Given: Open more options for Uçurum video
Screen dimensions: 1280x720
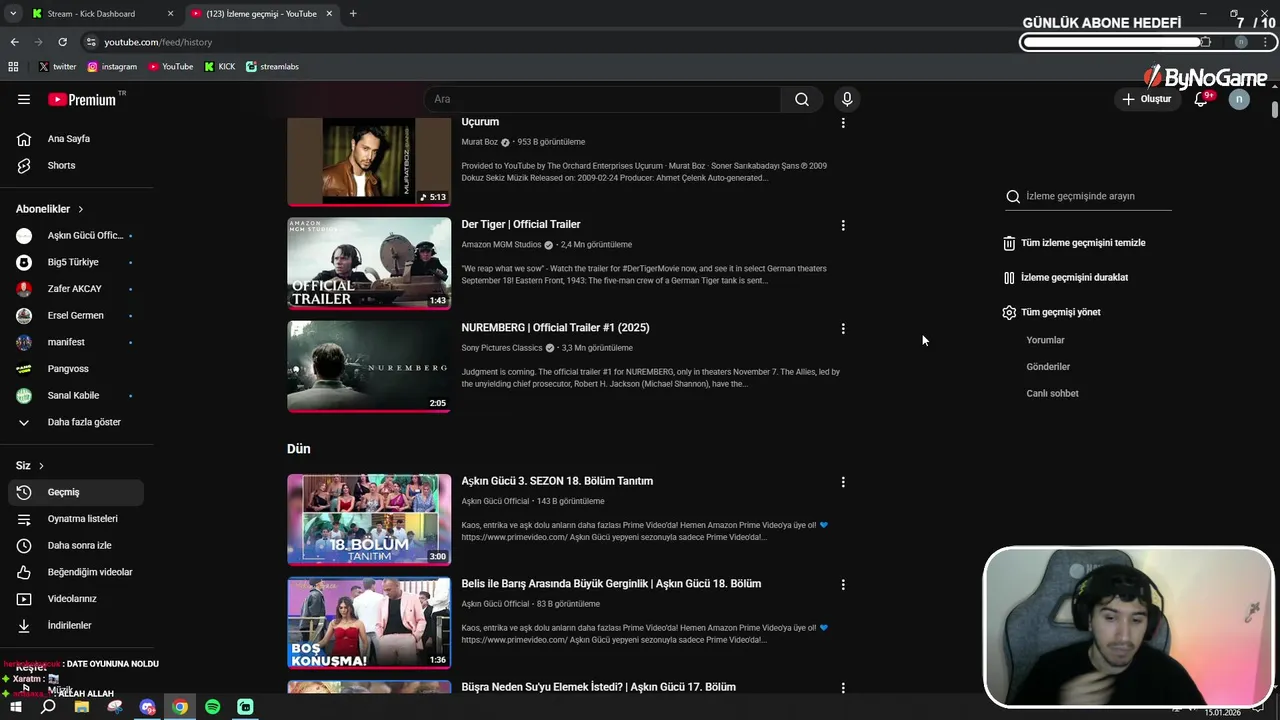Looking at the screenshot, I should 843,122.
